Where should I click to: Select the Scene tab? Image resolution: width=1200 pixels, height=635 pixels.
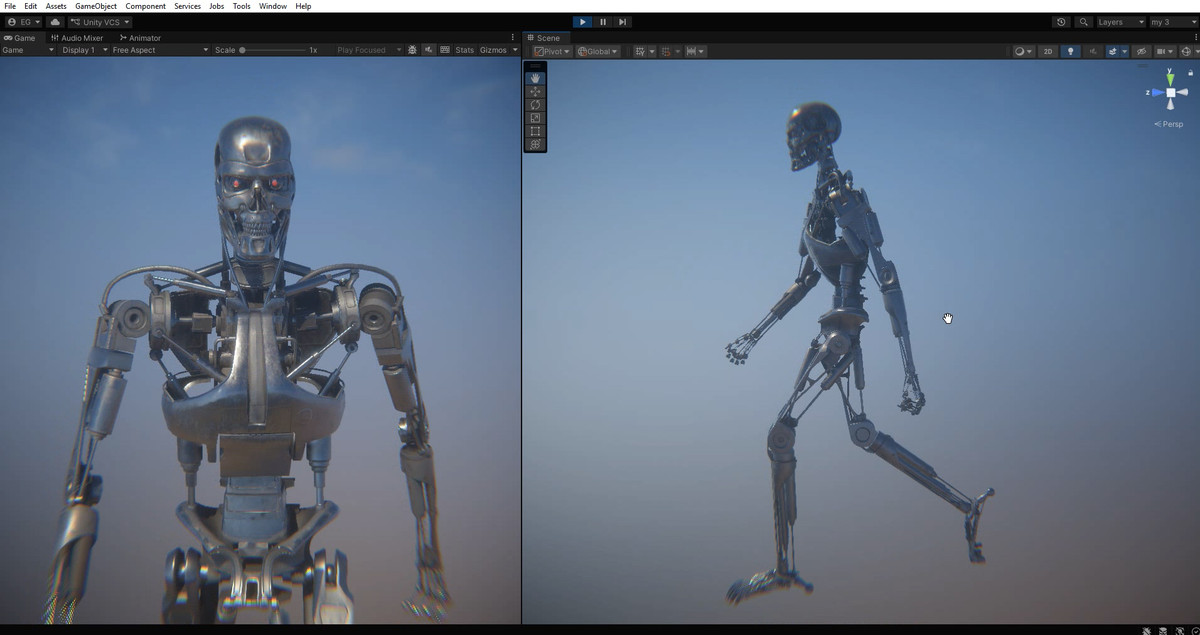pos(544,38)
